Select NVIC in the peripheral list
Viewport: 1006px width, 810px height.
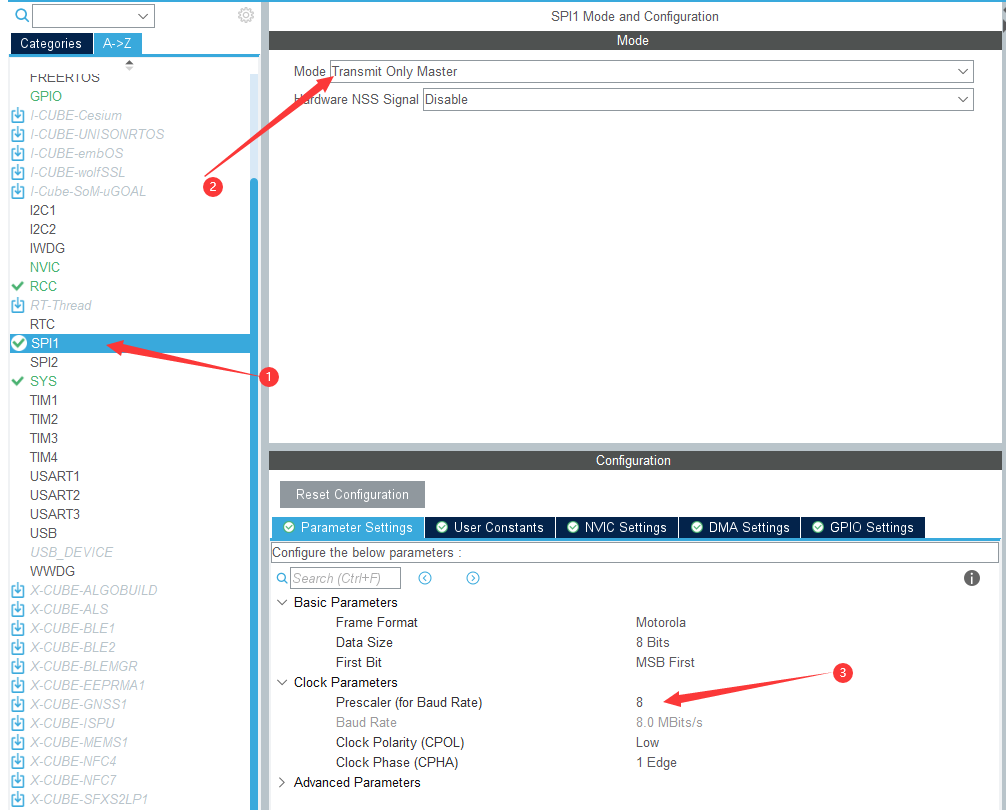tap(45, 267)
